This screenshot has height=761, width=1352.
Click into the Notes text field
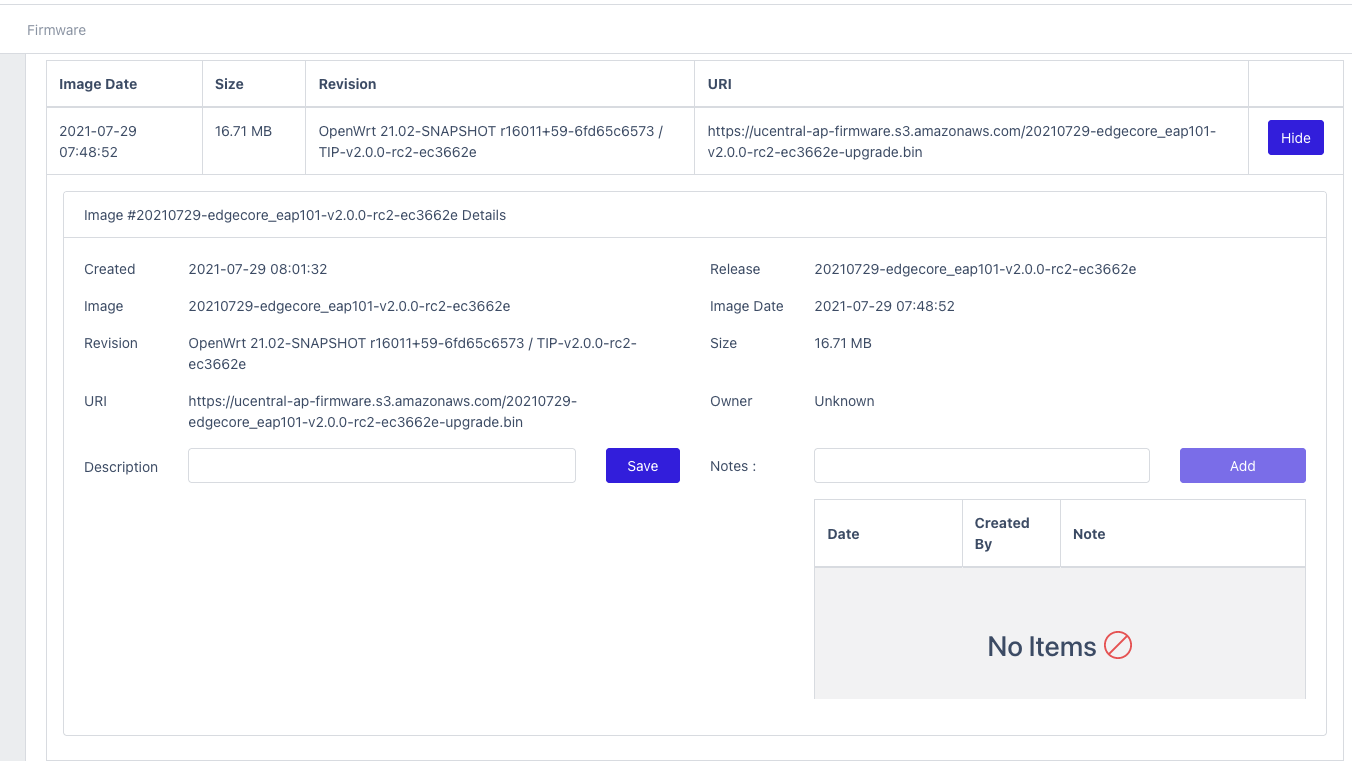(x=981, y=466)
